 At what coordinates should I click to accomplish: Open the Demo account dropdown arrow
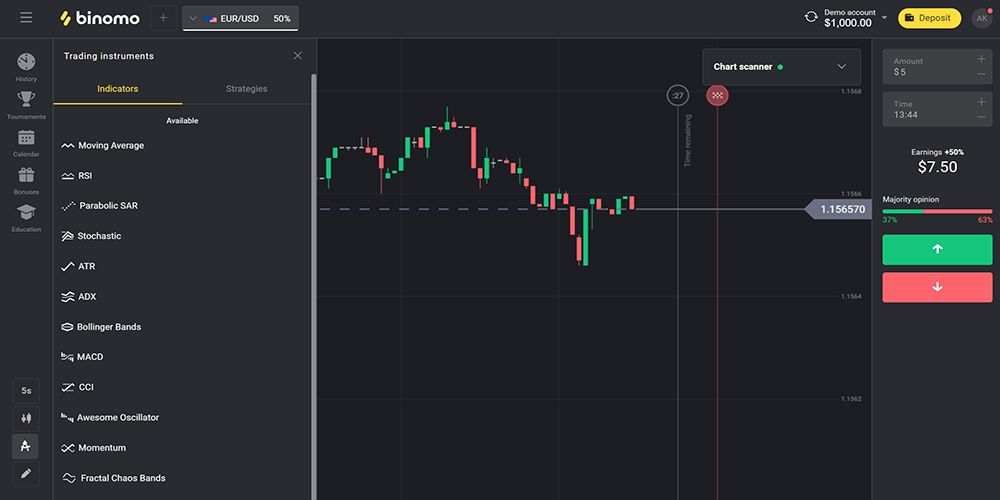[885, 18]
